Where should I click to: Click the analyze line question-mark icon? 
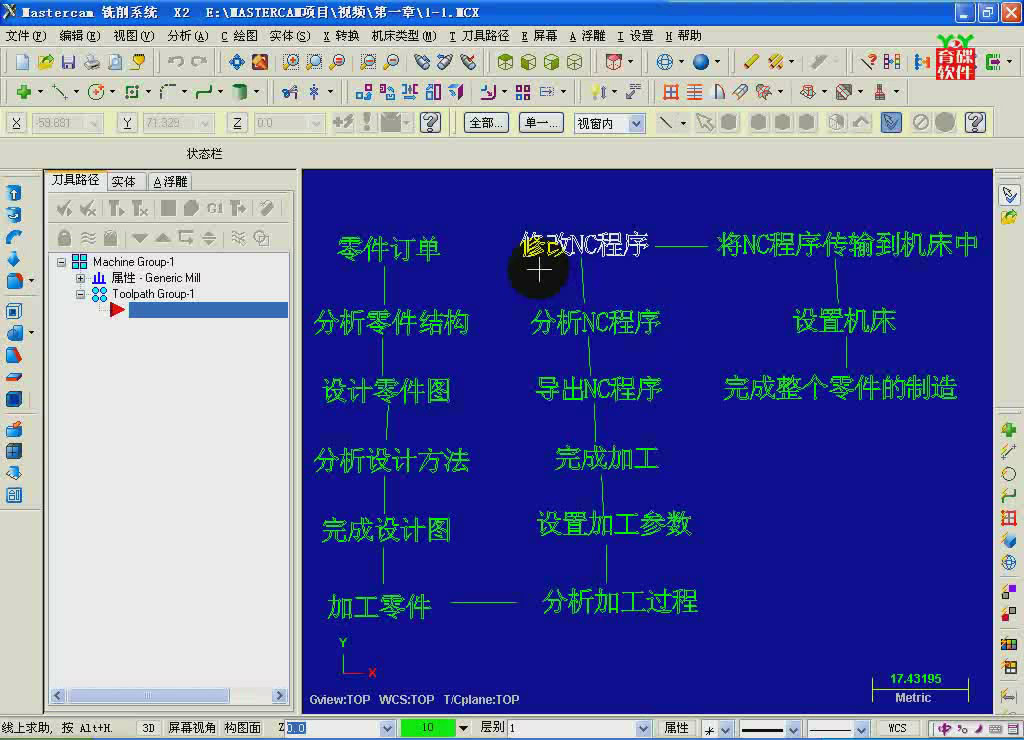tap(868, 62)
